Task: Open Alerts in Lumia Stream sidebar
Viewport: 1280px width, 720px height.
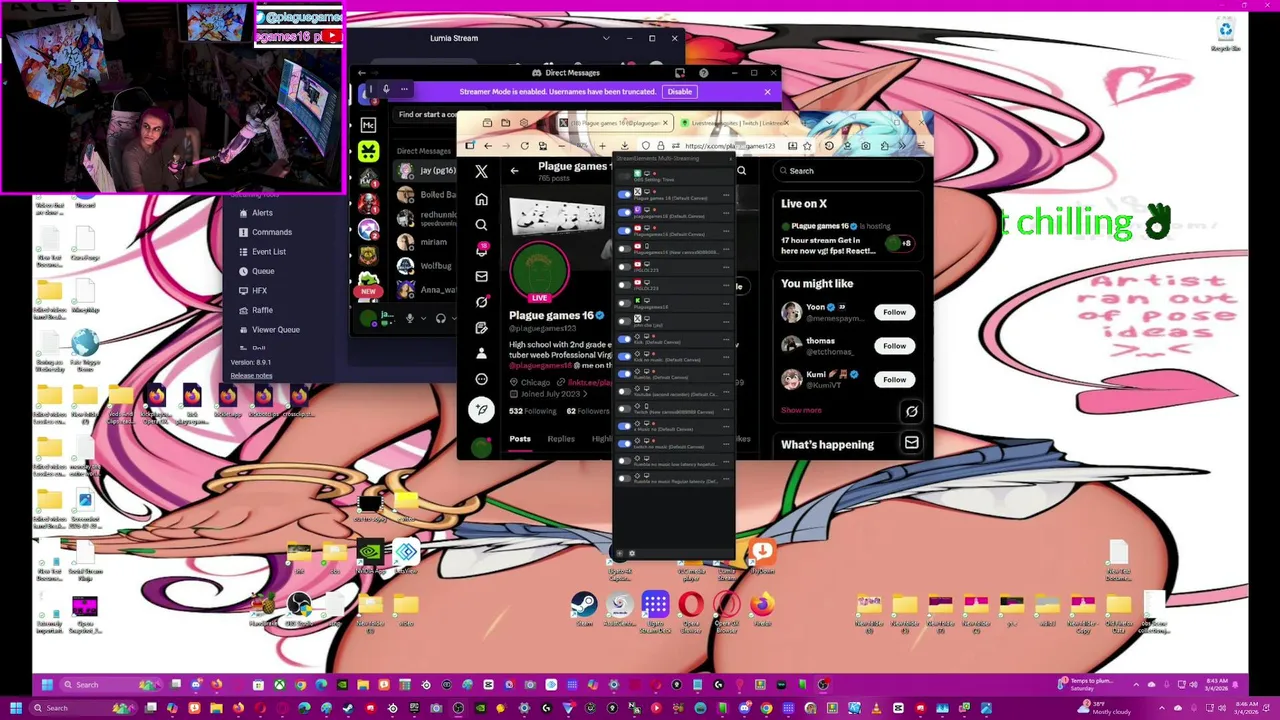Action: click(262, 213)
